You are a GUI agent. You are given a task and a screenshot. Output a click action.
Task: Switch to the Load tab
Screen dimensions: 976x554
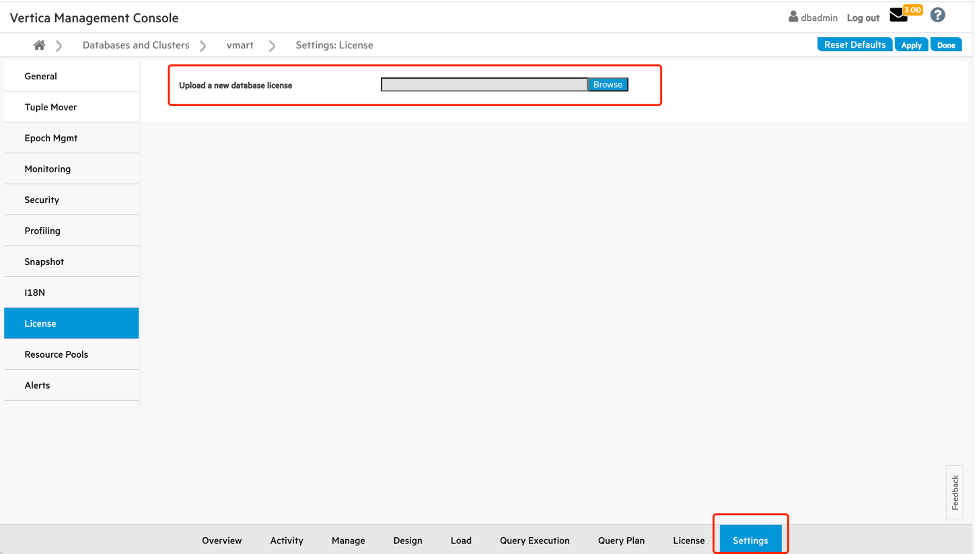click(461, 540)
